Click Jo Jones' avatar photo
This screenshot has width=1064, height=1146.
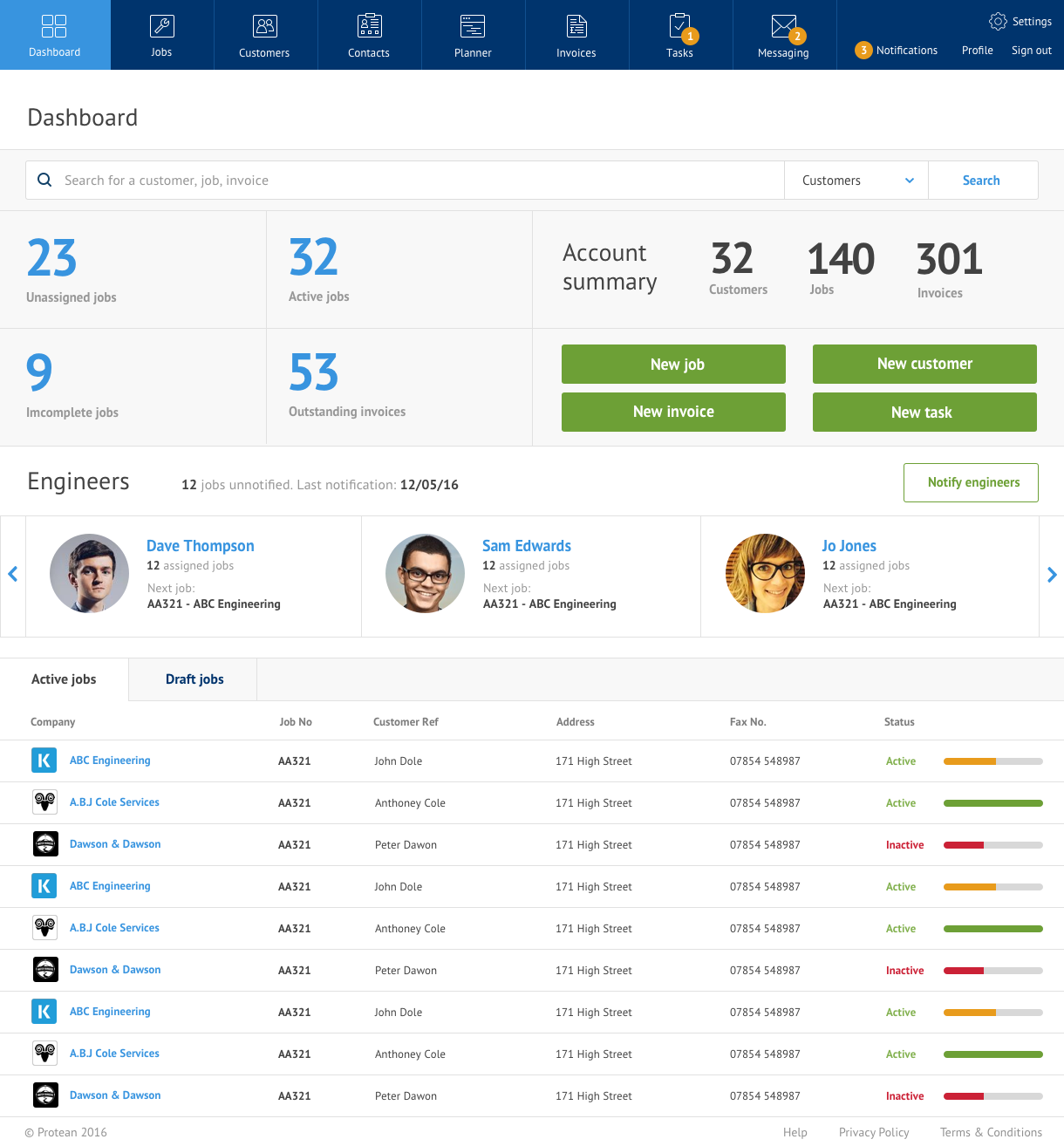tap(765, 573)
